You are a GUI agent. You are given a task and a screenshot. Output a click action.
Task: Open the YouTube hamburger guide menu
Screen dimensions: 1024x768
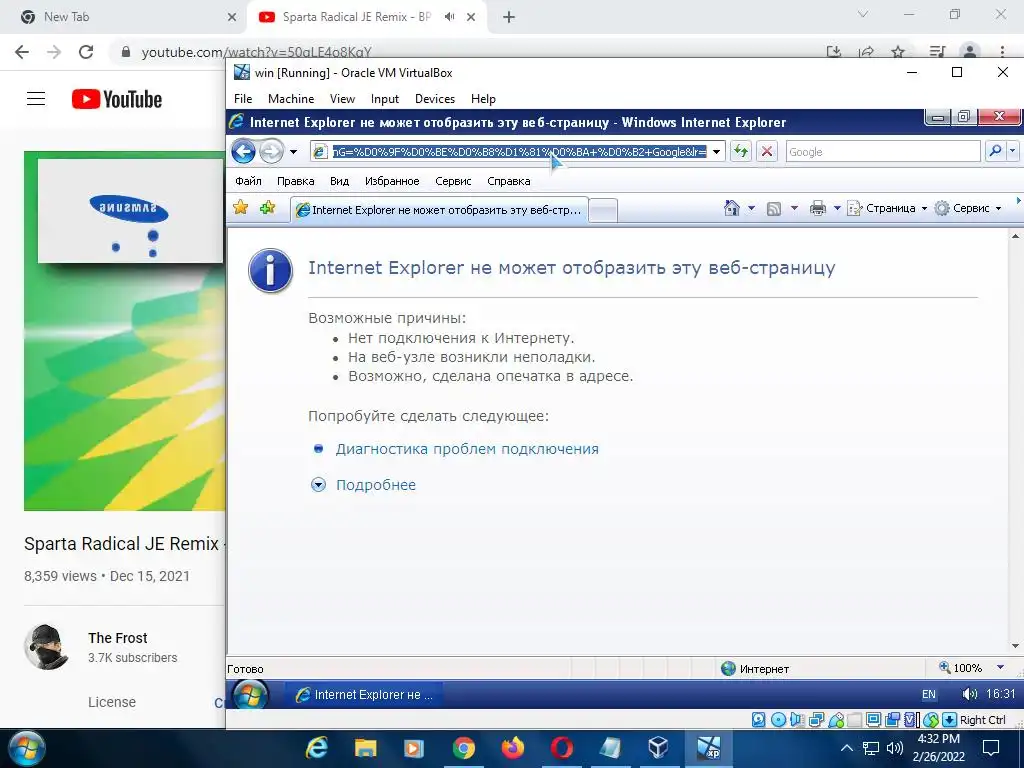pos(36,99)
